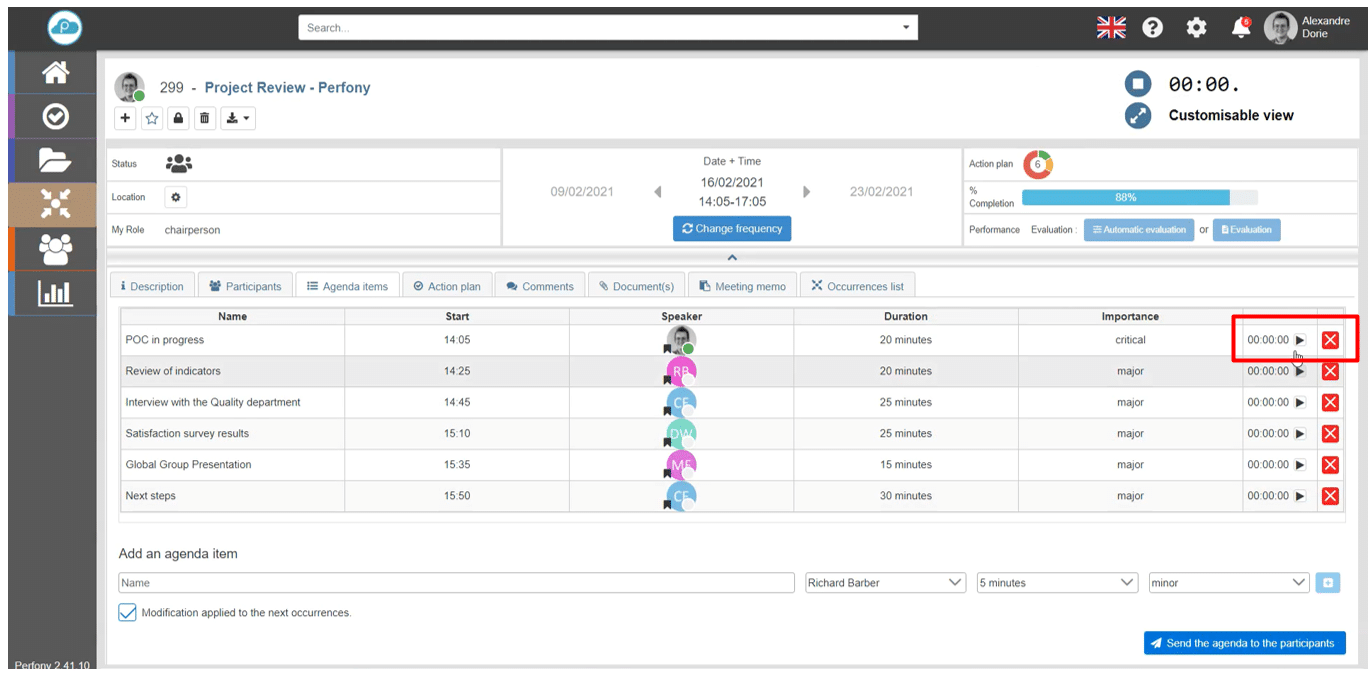1368x676 pixels.
Task: Click the help question mark icon
Action: point(1152,28)
